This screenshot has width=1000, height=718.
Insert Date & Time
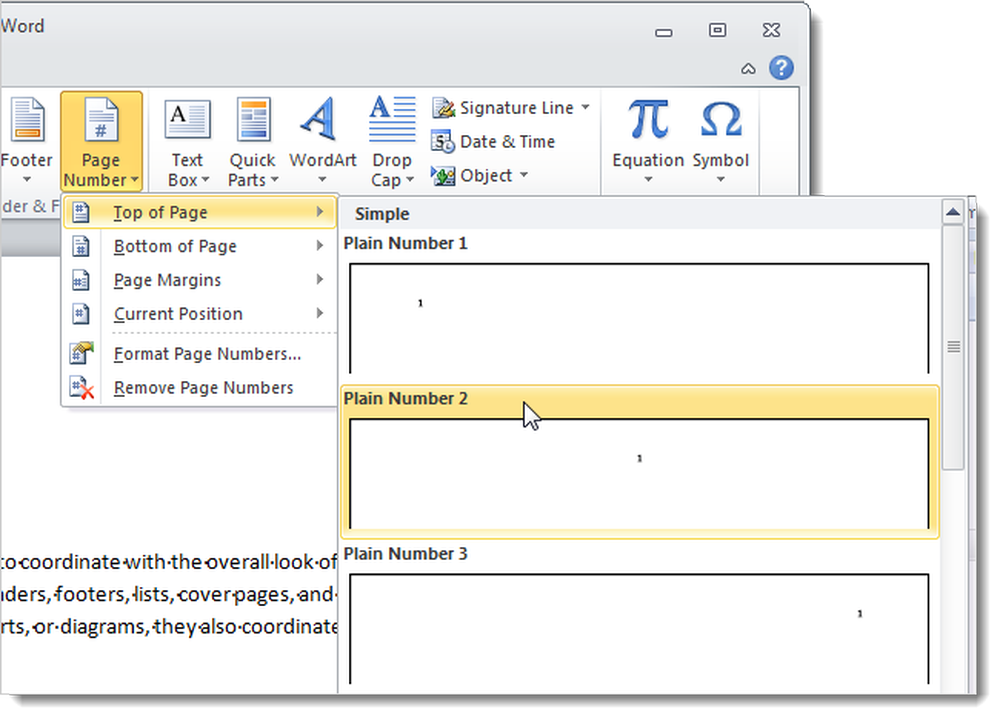[494, 142]
